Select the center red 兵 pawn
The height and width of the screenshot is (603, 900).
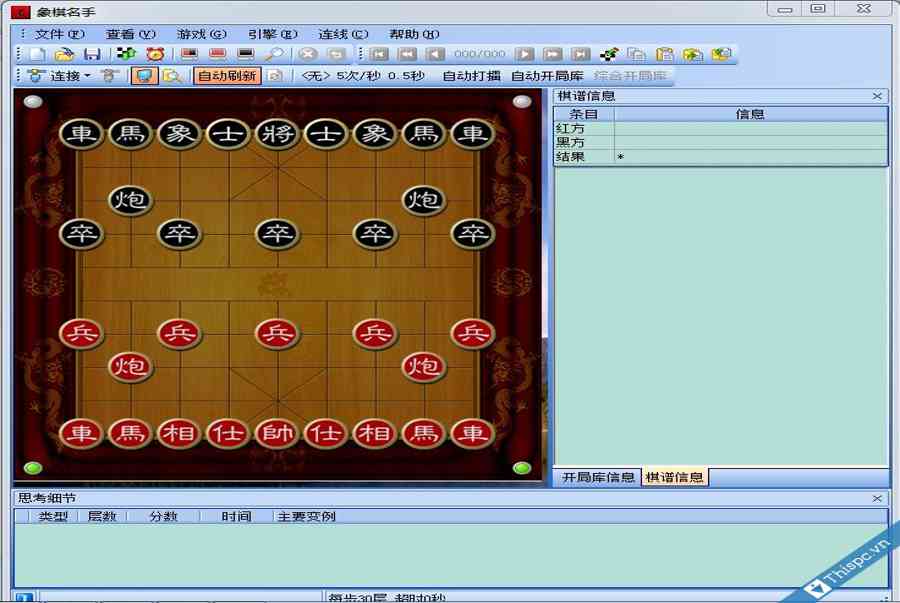277,333
